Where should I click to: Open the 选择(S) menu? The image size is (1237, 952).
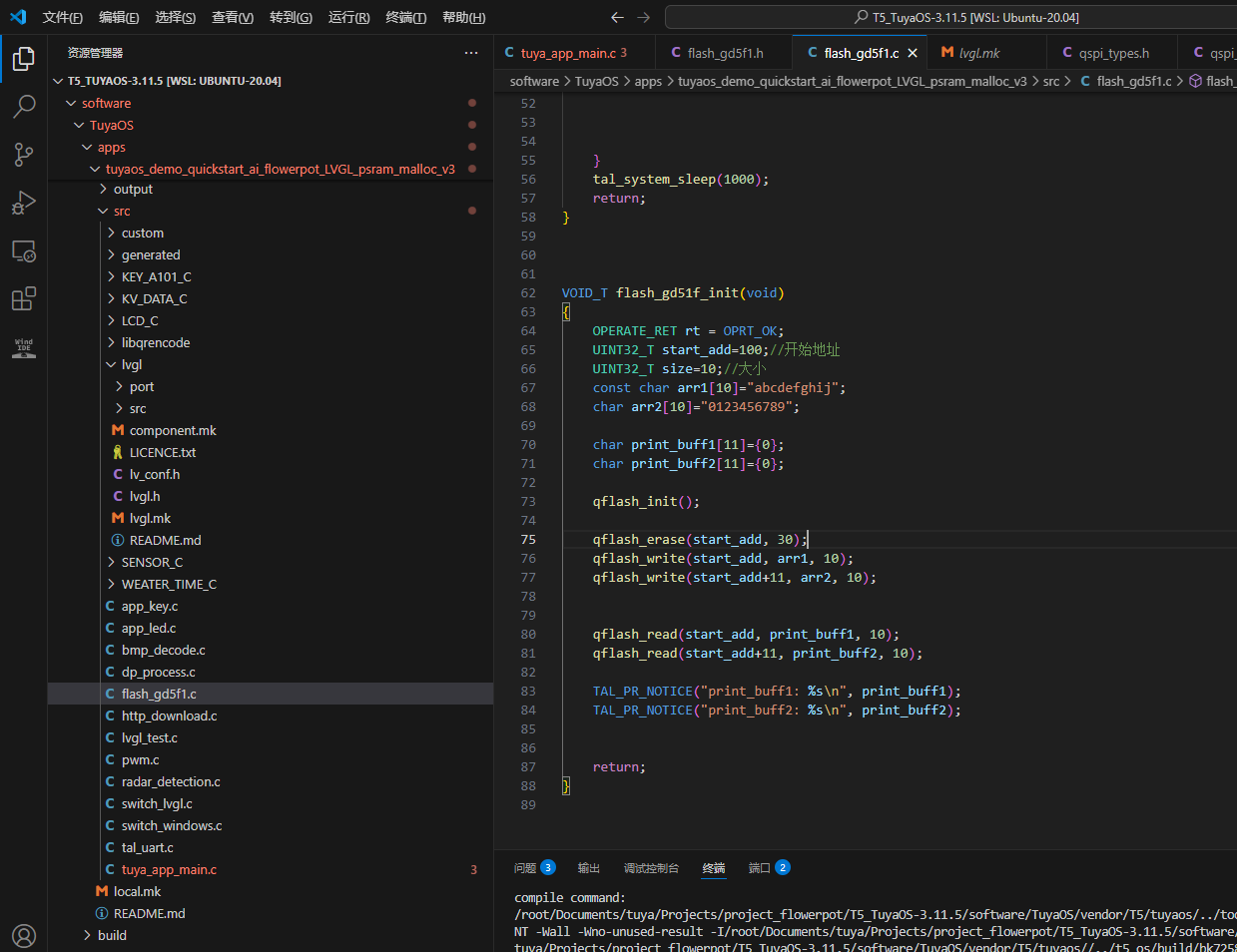tap(176, 17)
